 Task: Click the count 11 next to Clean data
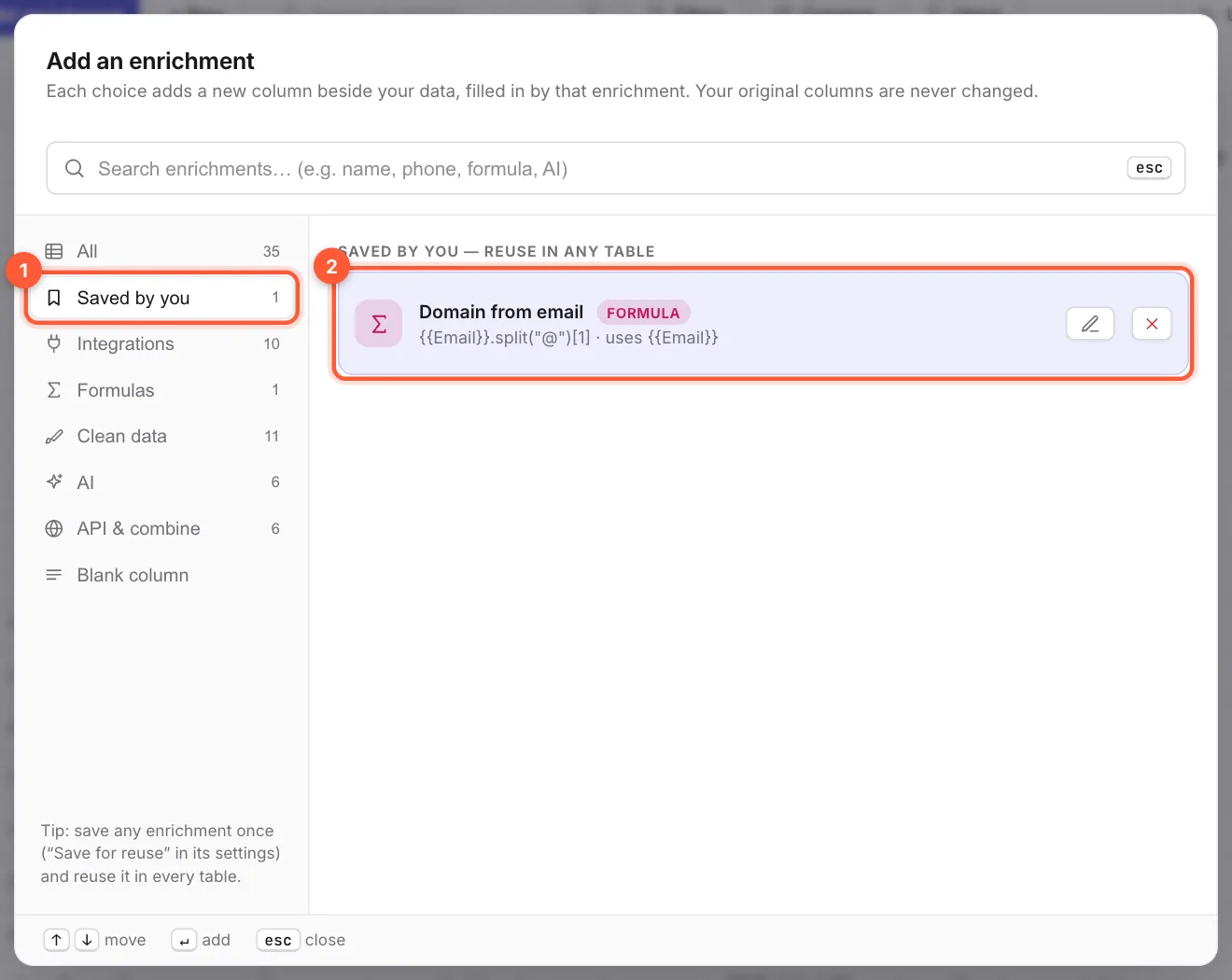pyautogui.click(x=272, y=436)
